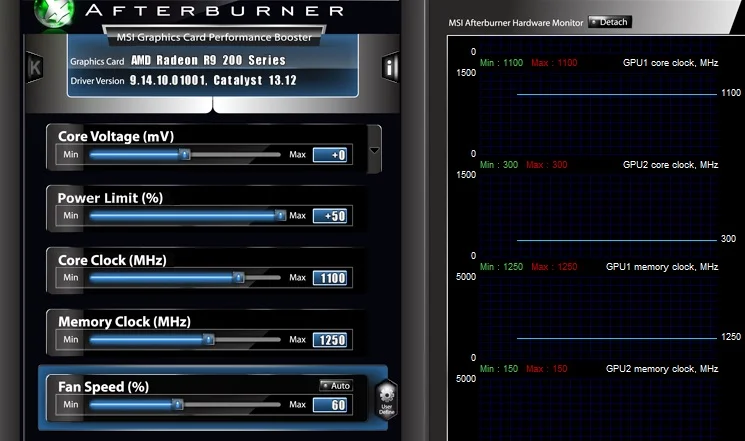Click 'MSI Afterburner Hardware Monitor' title
The height and width of the screenshot is (441, 745).
click(516, 23)
